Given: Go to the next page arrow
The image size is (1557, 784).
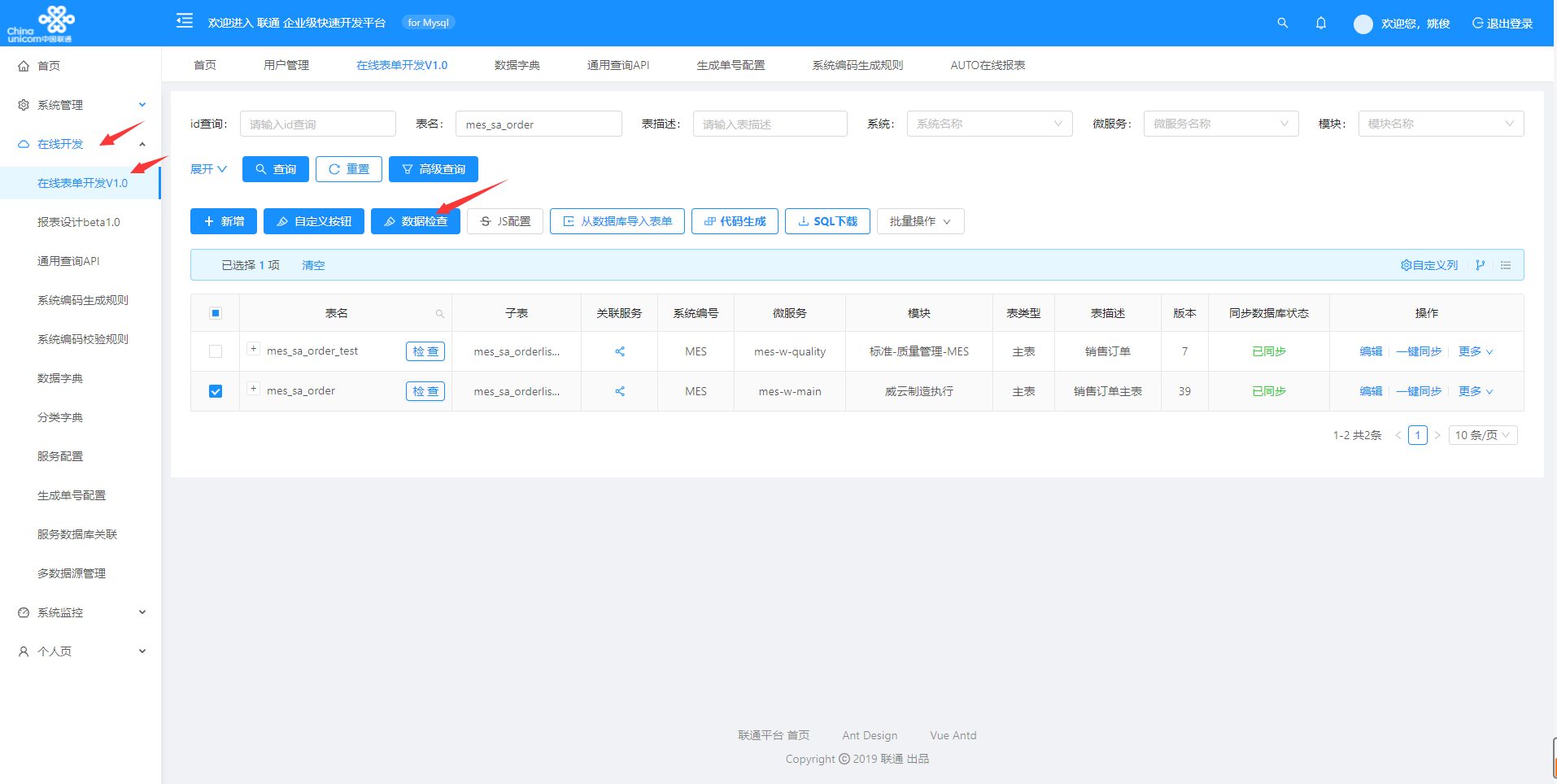Looking at the screenshot, I should tap(1437, 435).
